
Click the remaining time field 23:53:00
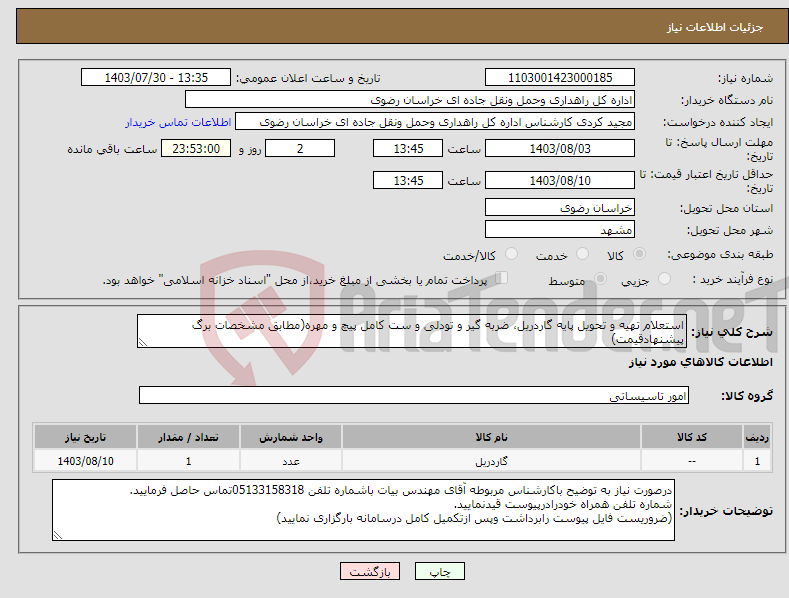196,148
